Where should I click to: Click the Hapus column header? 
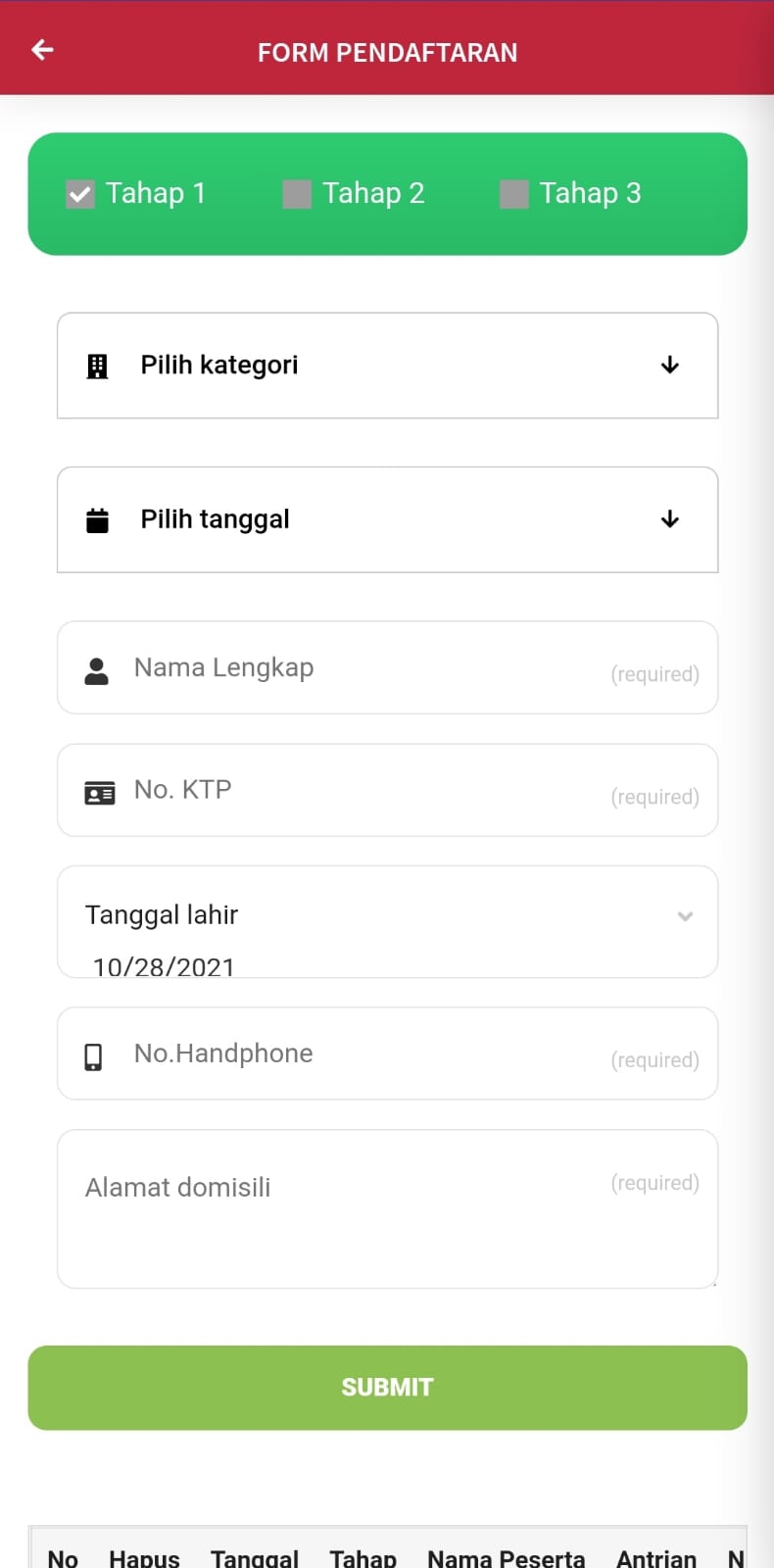[x=144, y=1556]
